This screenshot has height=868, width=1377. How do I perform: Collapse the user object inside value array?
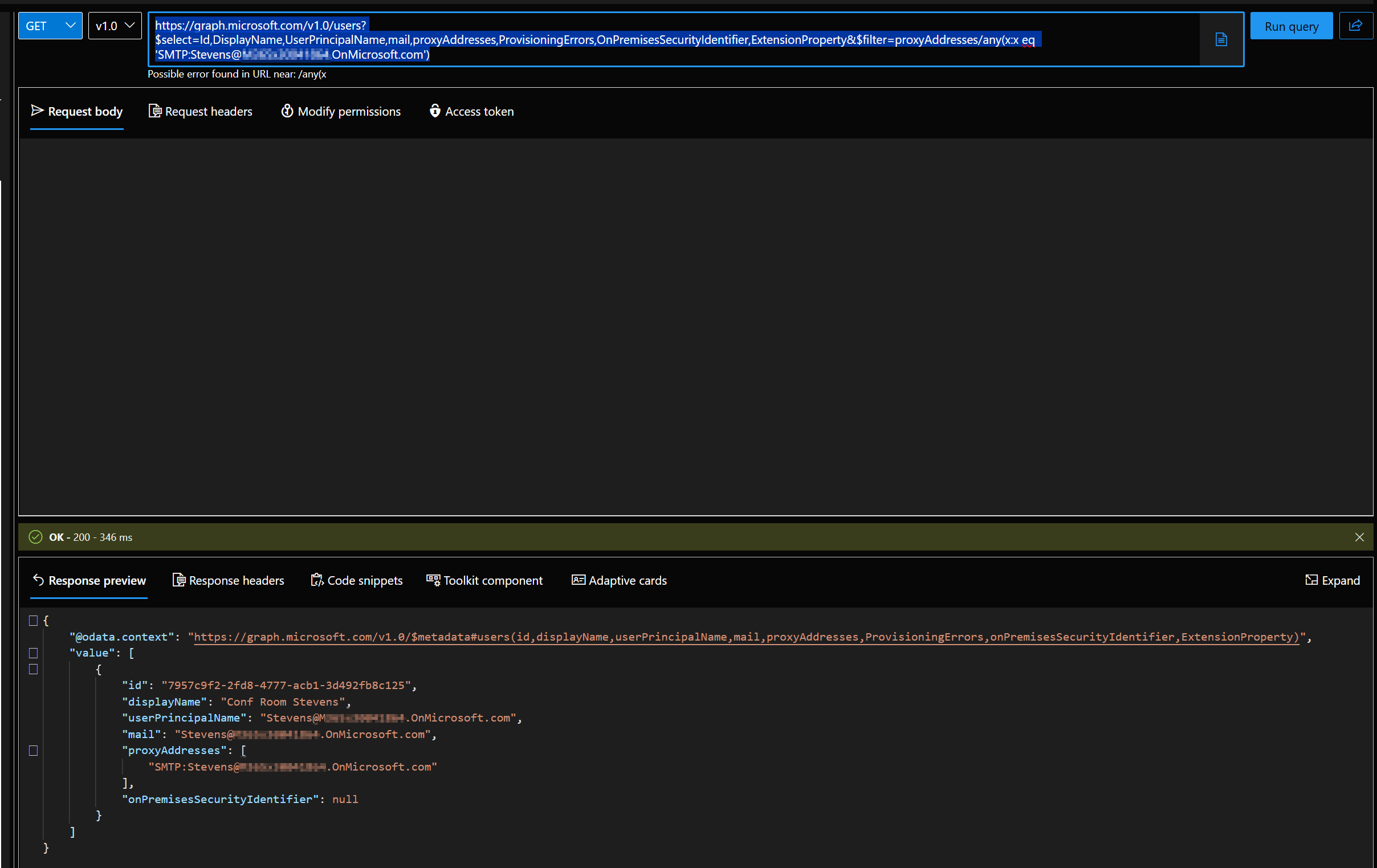click(x=33, y=670)
